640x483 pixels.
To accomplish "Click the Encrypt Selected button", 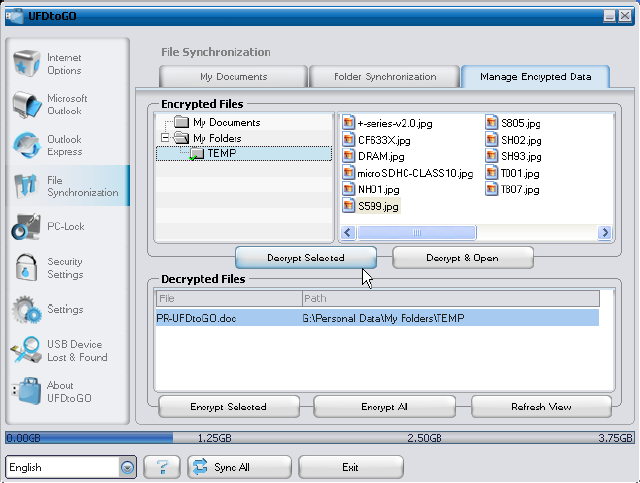I will [229, 407].
